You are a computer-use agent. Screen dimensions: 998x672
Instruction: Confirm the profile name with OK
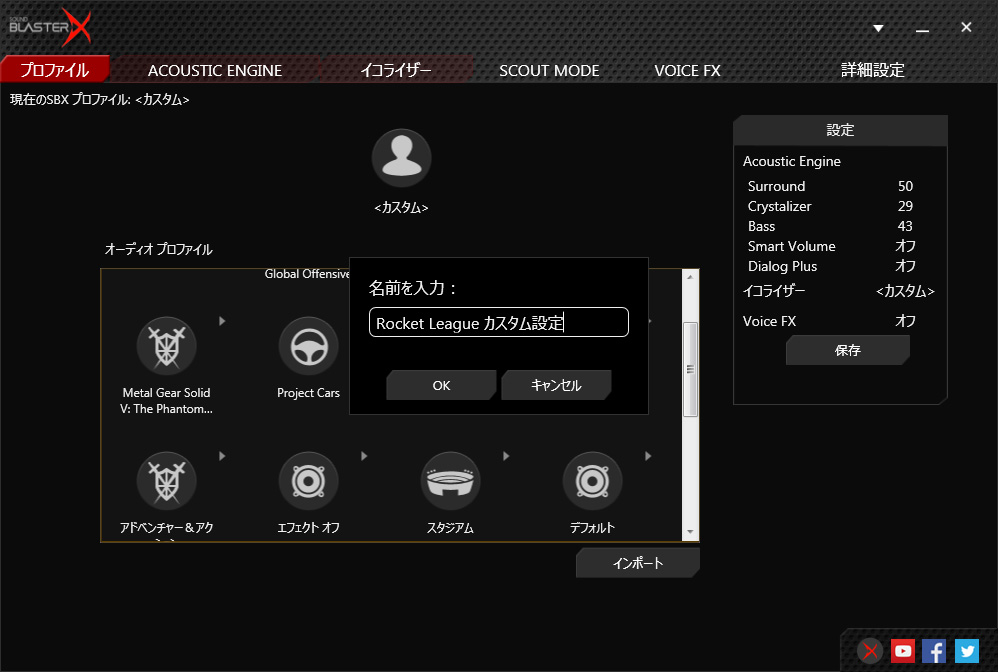(x=441, y=385)
